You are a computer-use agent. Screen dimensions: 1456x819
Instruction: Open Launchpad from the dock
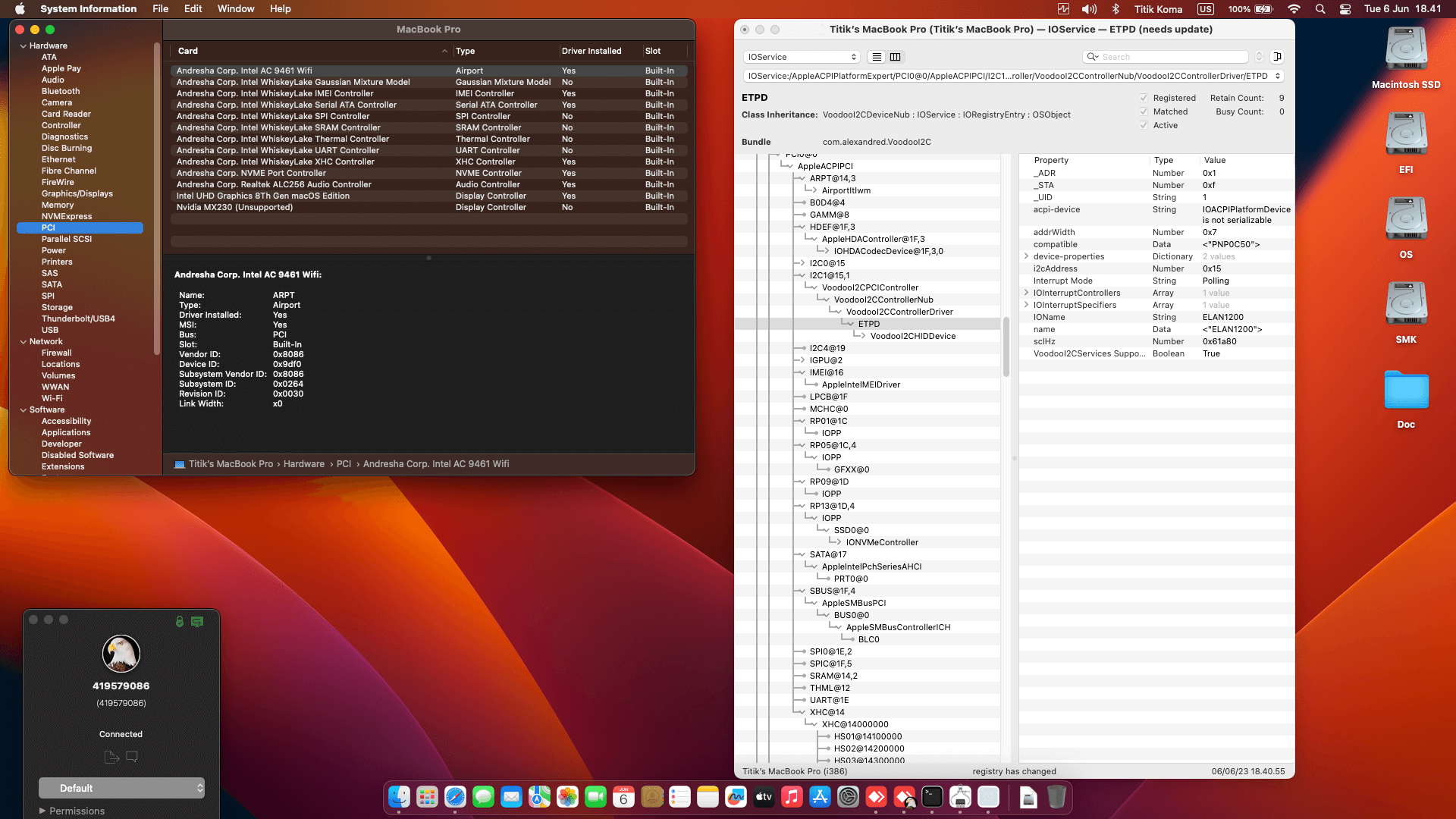427,797
